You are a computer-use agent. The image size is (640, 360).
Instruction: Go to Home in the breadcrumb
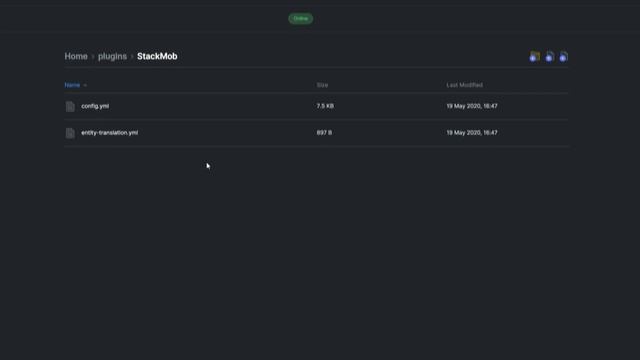tap(76, 56)
